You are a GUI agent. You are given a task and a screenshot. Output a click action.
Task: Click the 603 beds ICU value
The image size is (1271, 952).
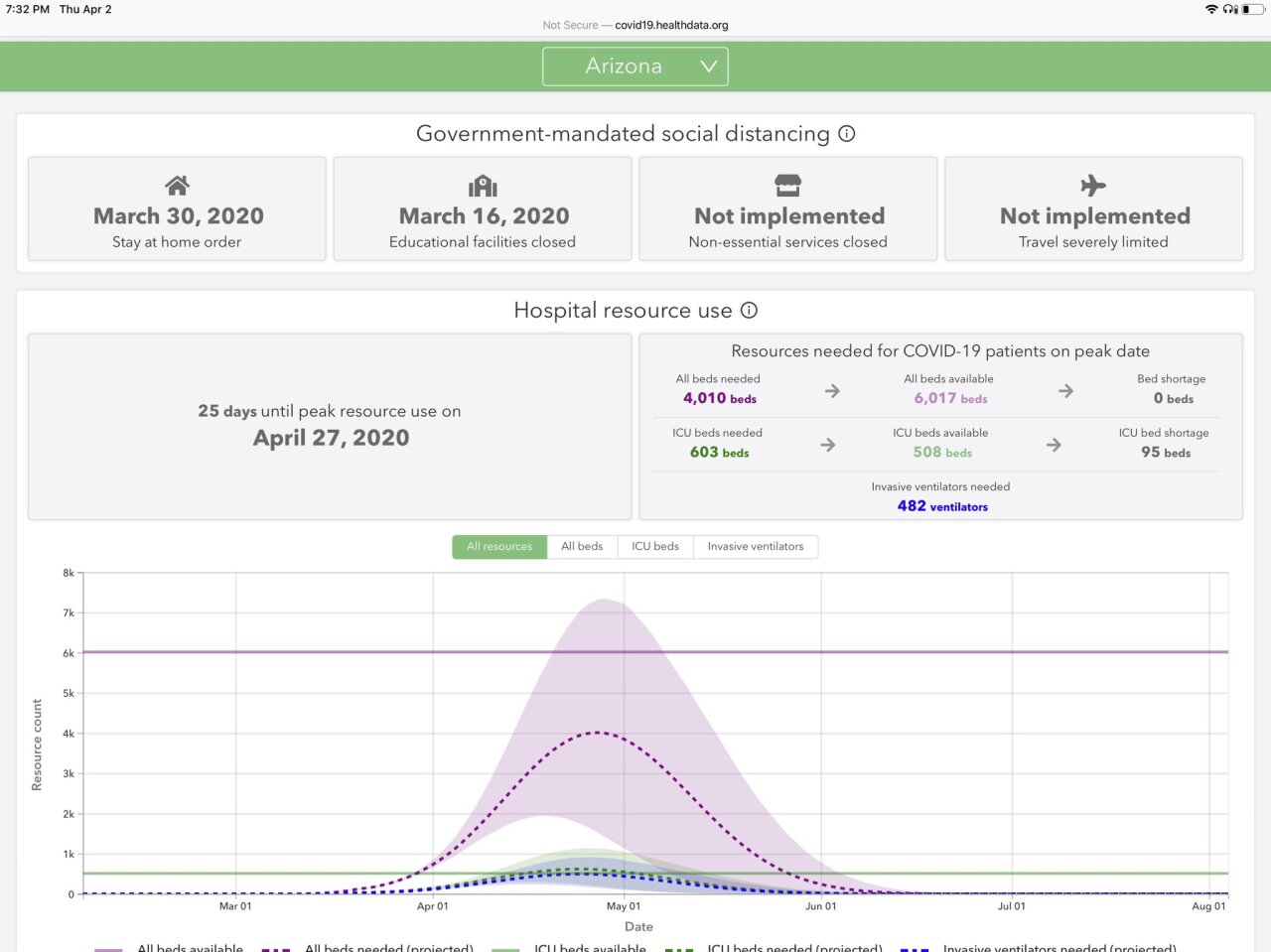(720, 453)
